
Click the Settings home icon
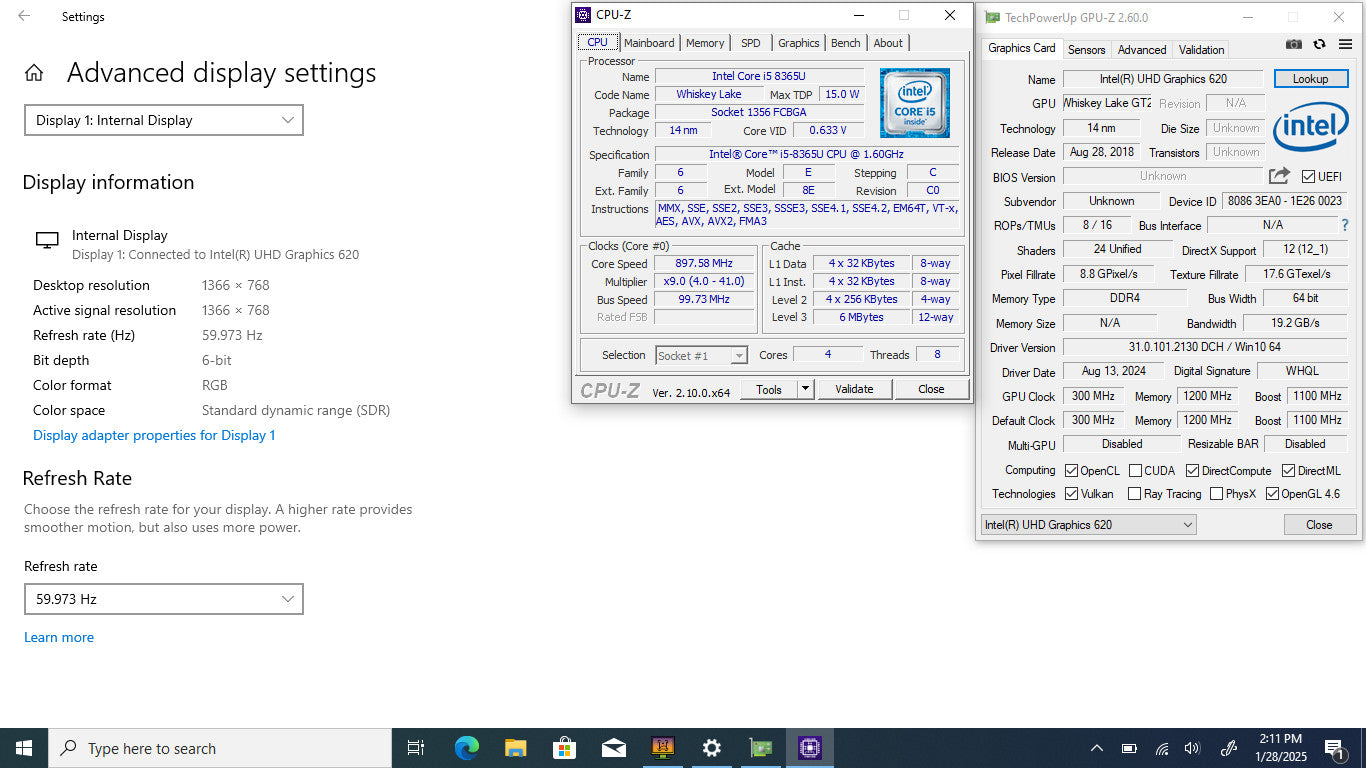tap(34, 73)
